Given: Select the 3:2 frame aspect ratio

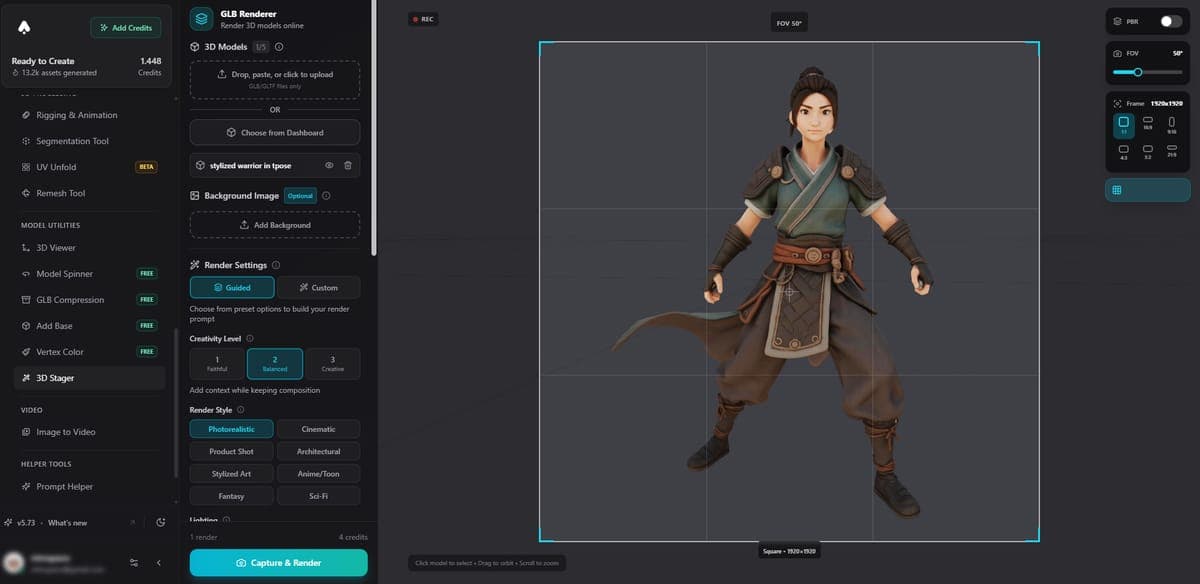Looking at the screenshot, I should [x=1147, y=152].
